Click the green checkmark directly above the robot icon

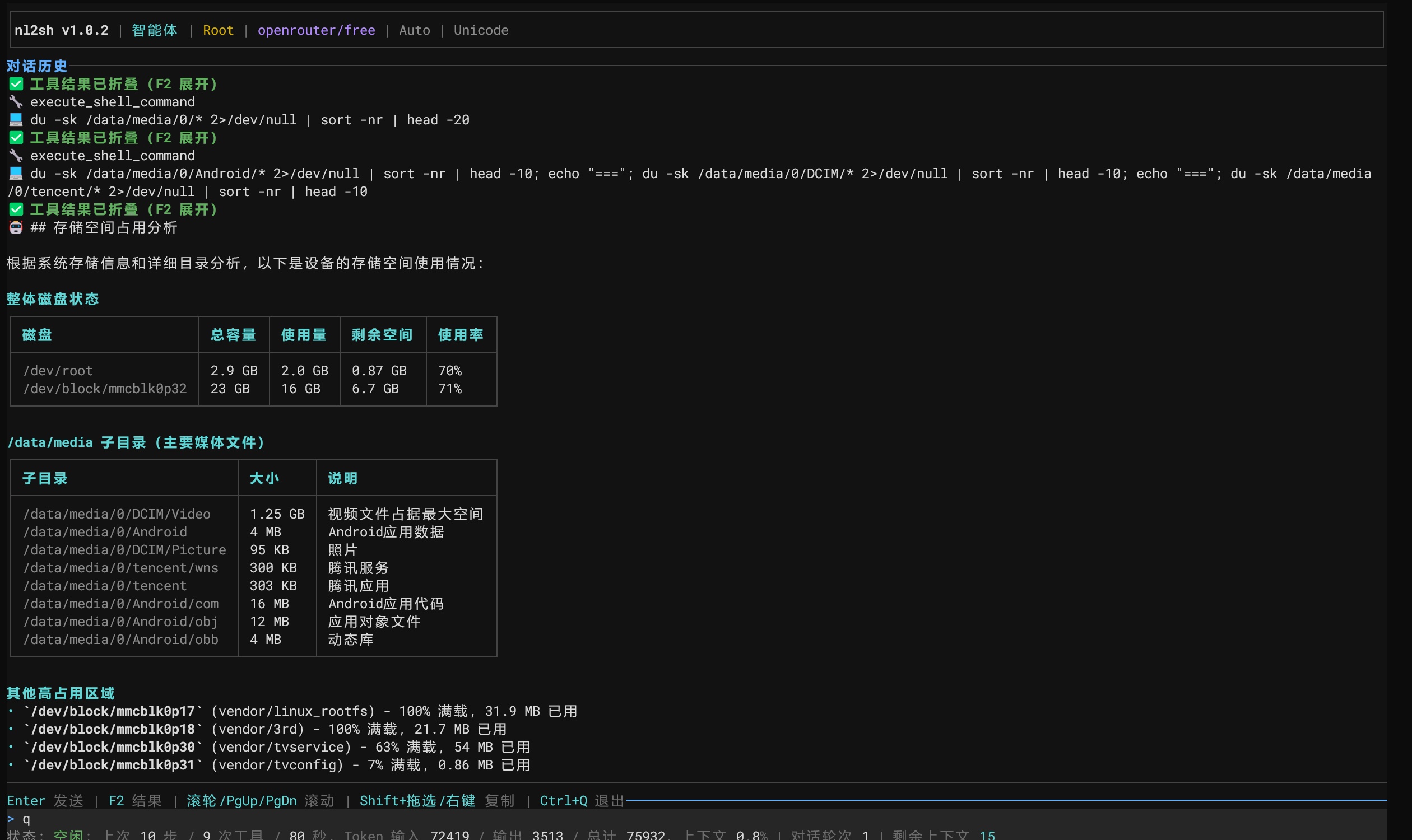(16, 209)
